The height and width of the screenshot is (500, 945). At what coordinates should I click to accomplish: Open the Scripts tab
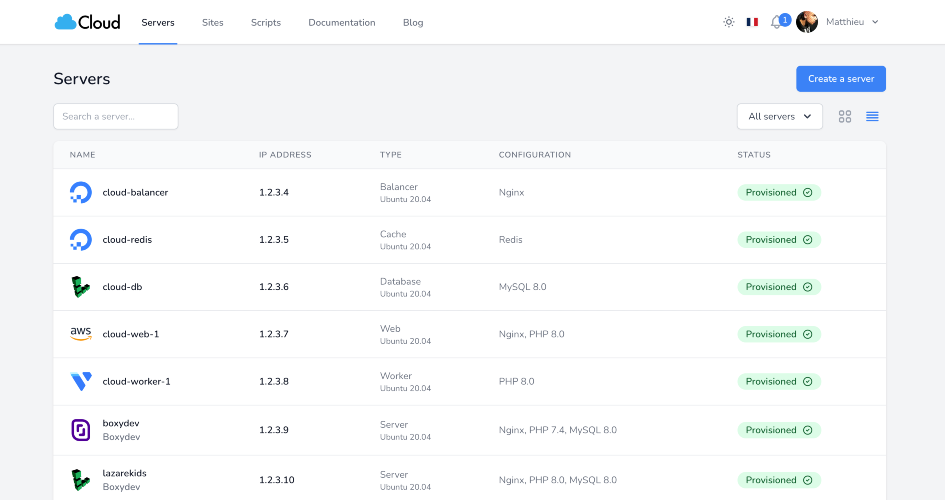pyautogui.click(x=266, y=22)
